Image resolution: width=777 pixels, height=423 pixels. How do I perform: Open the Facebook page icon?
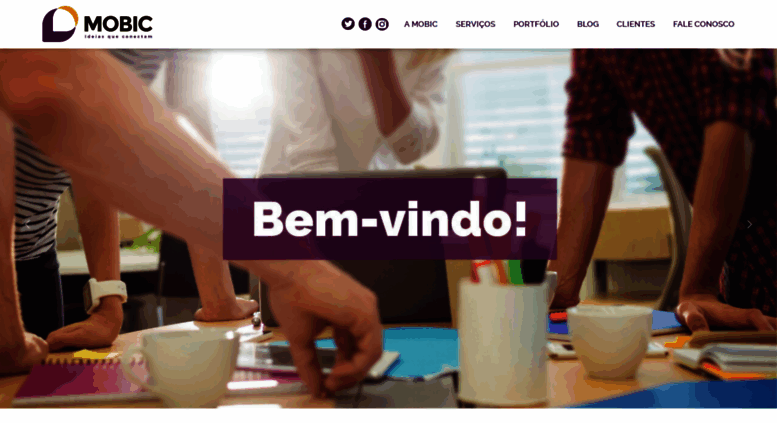tap(365, 24)
